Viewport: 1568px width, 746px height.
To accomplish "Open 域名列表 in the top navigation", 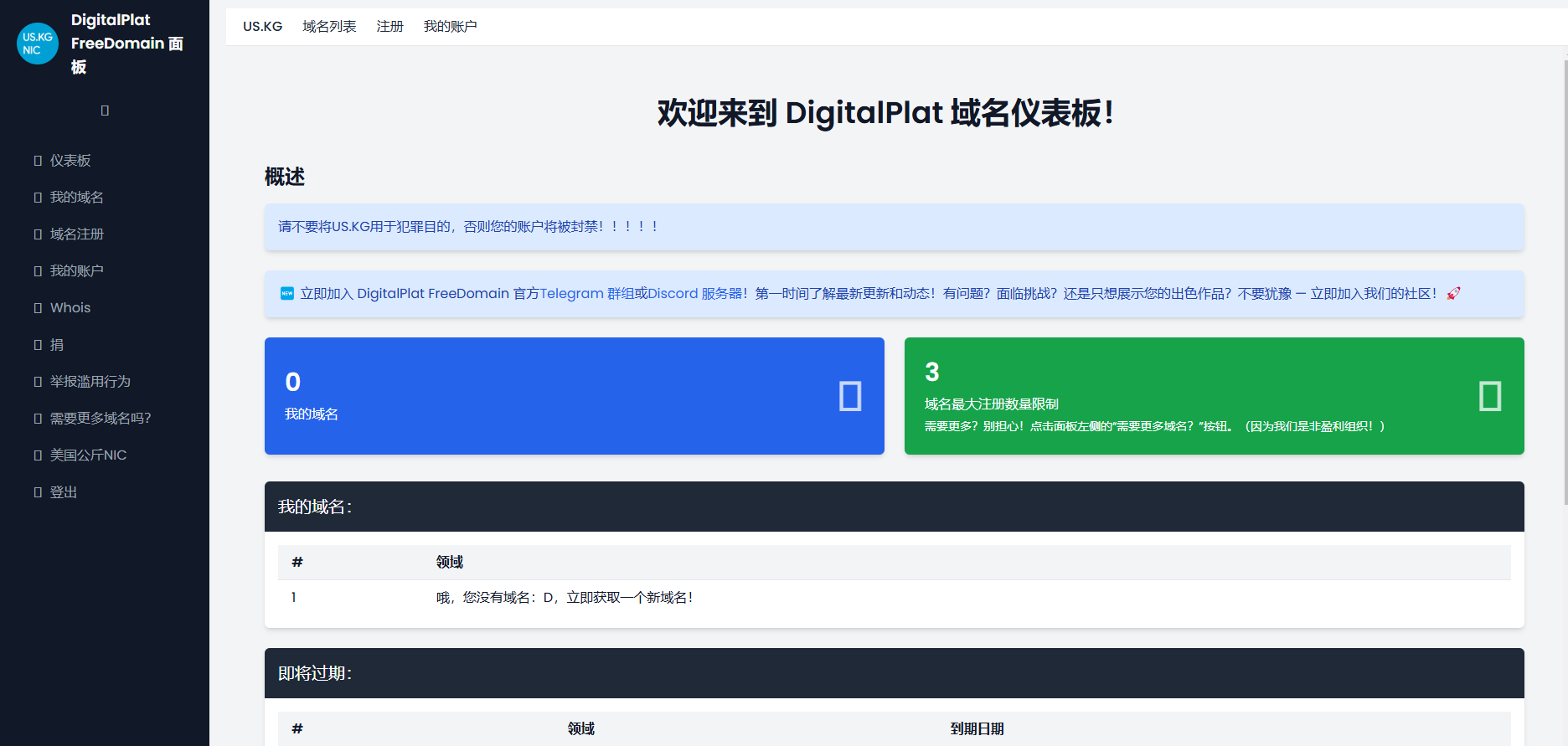I will click(329, 27).
